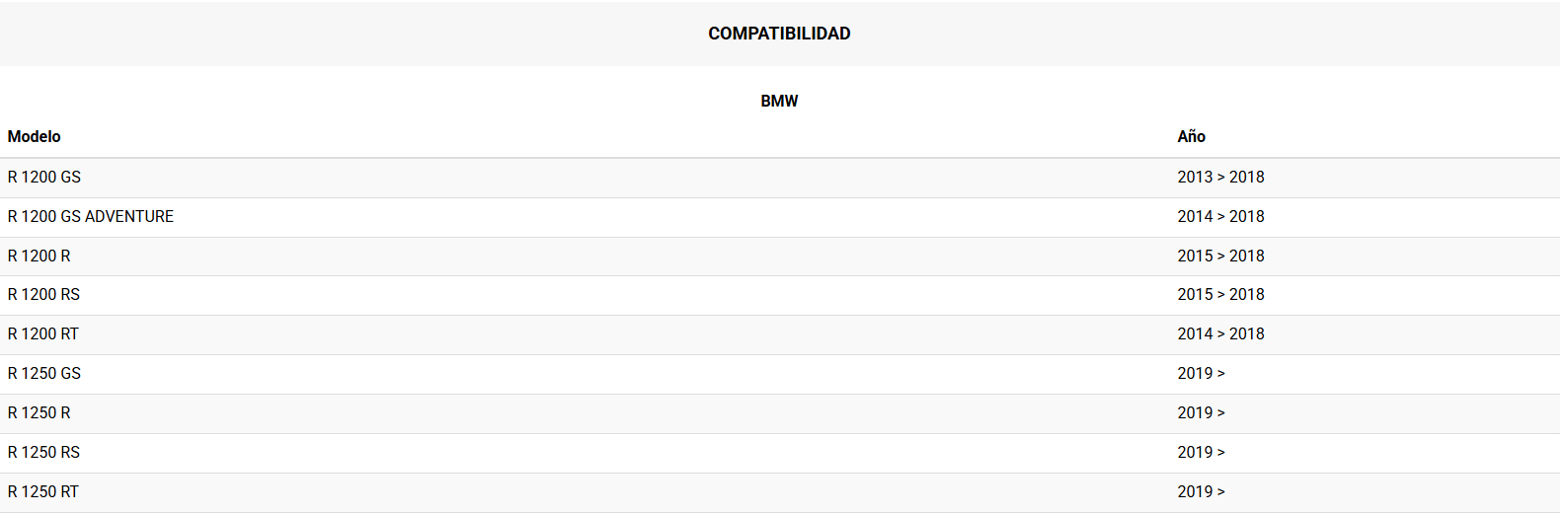The height and width of the screenshot is (515, 1568).
Task: Select the R 1200 R model
Action: coord(39,256)
